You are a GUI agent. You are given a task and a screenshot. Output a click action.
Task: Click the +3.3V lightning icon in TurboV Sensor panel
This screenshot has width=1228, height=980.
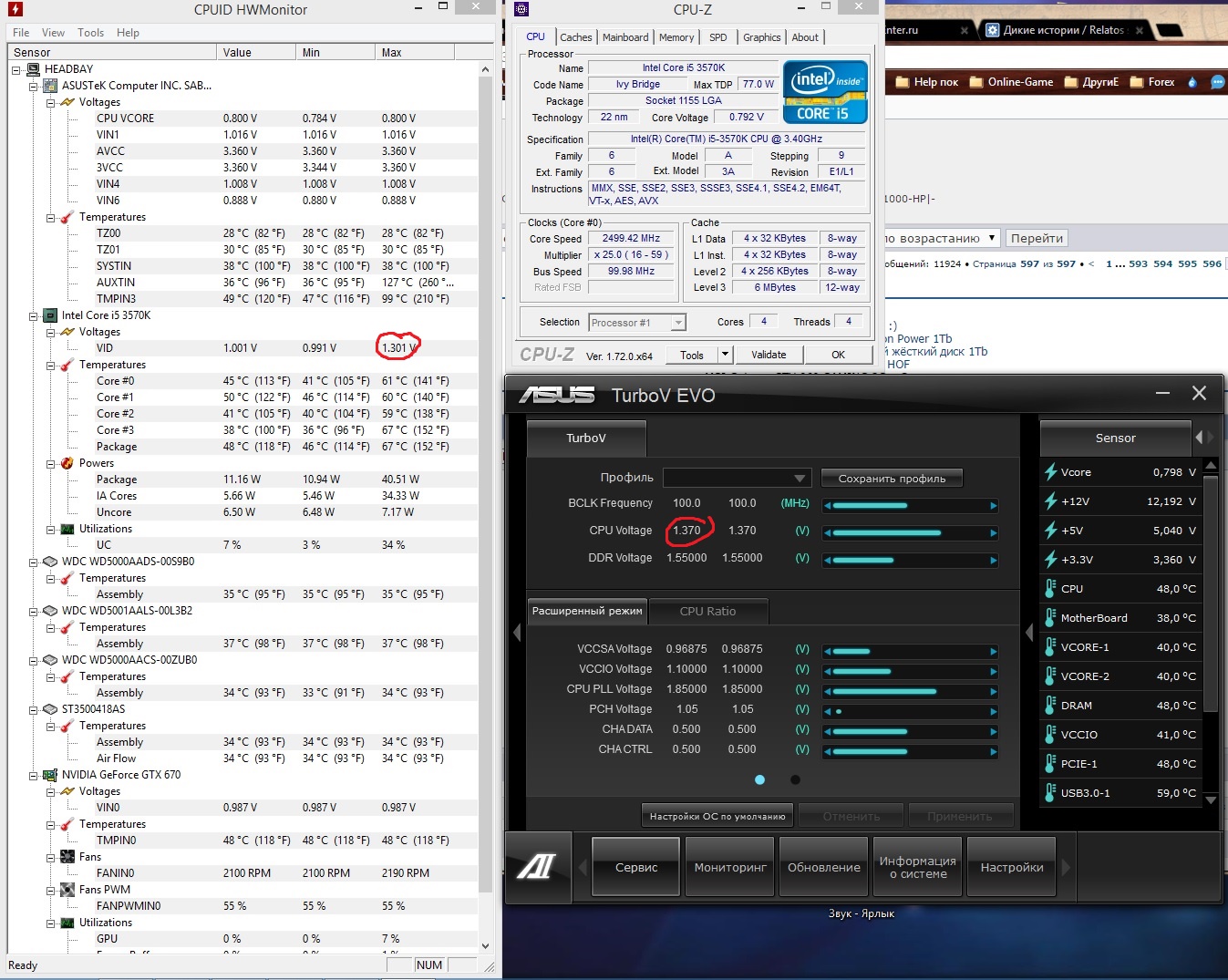click(x=1050, y=560)
